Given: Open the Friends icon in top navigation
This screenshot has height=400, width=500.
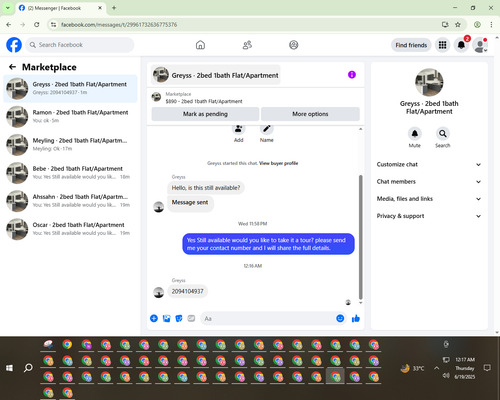Looking at the screenshot, I should 247,45.
